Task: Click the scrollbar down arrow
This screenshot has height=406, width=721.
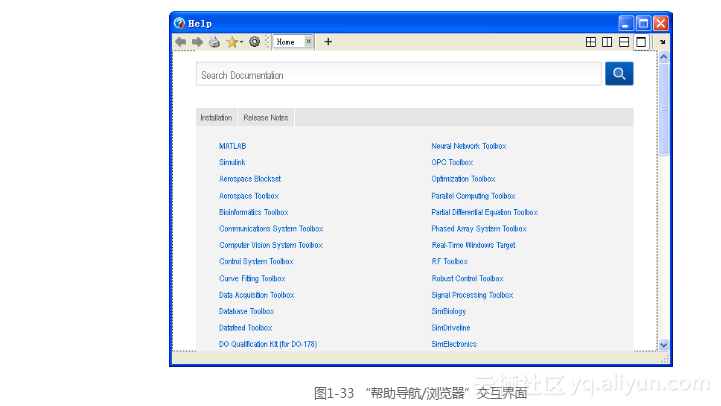Action: click(663, 345)
